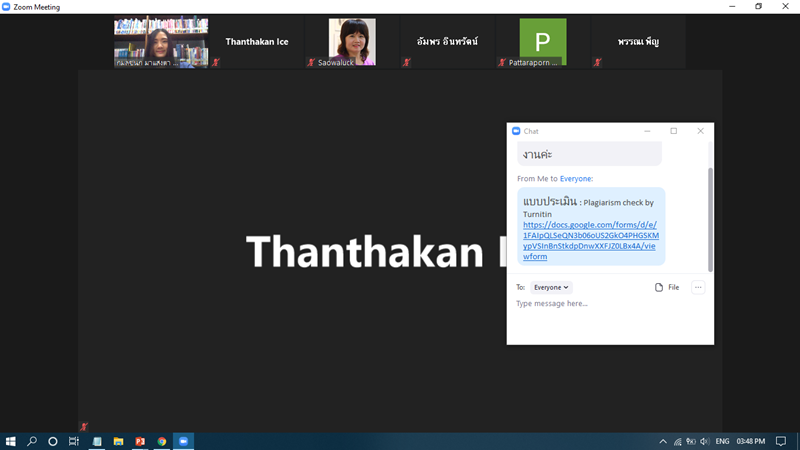Click the 'Everyone' link in message header
The height and width of the screenshot is (450, 800).
[575, 178]
